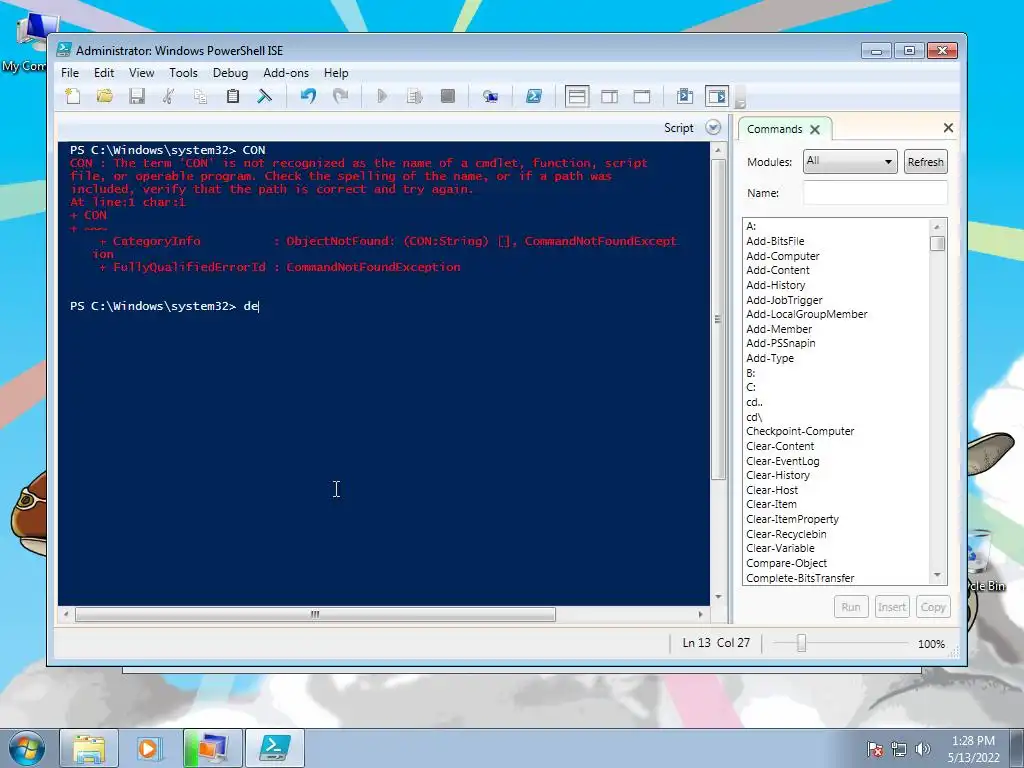This screenshot has height=768, width=1024.
Task: Select Checkpoint-Computer in command list
Action: pos(800,431)
